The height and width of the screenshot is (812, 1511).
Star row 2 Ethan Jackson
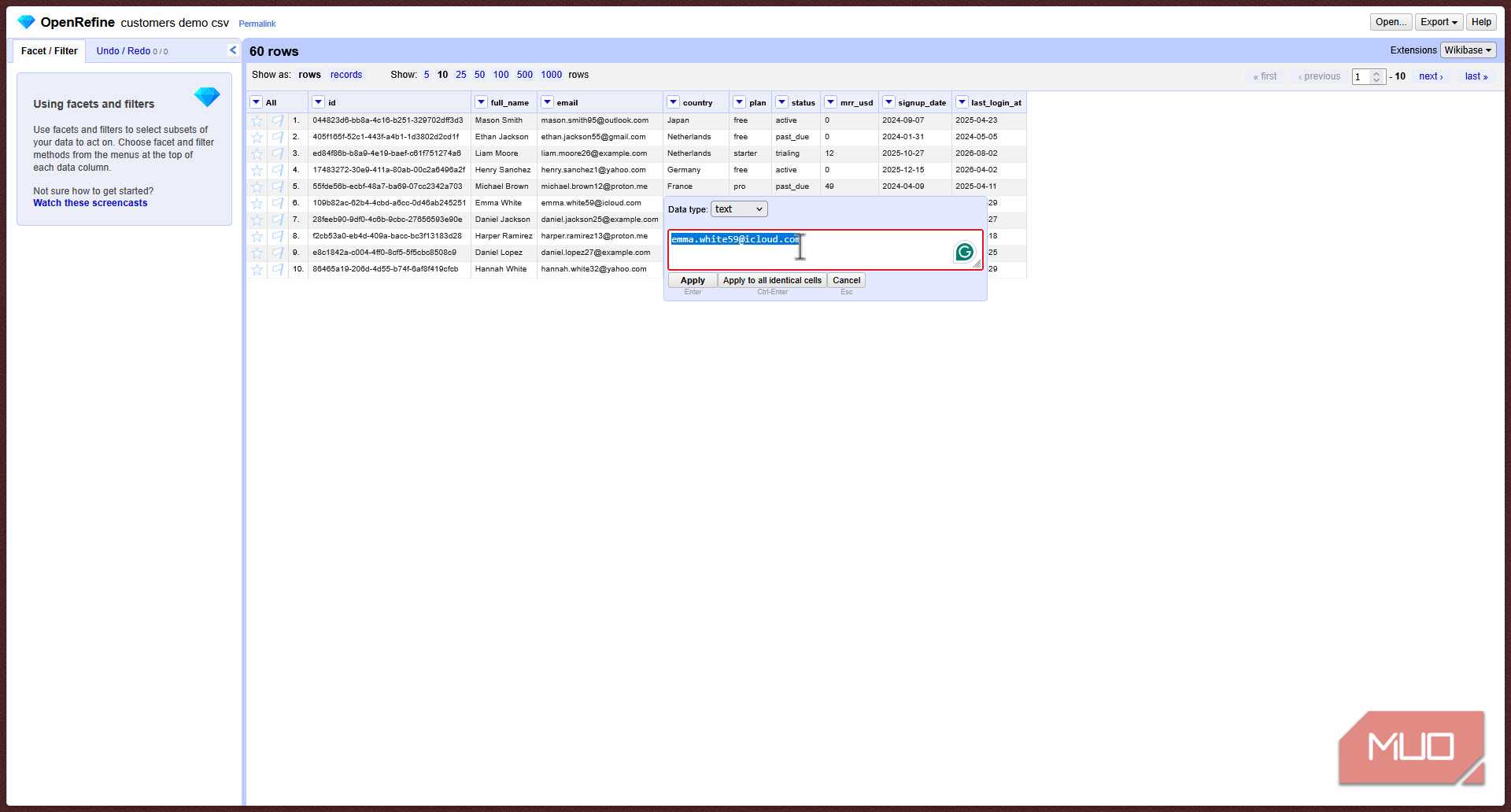(x=257, y=137)
